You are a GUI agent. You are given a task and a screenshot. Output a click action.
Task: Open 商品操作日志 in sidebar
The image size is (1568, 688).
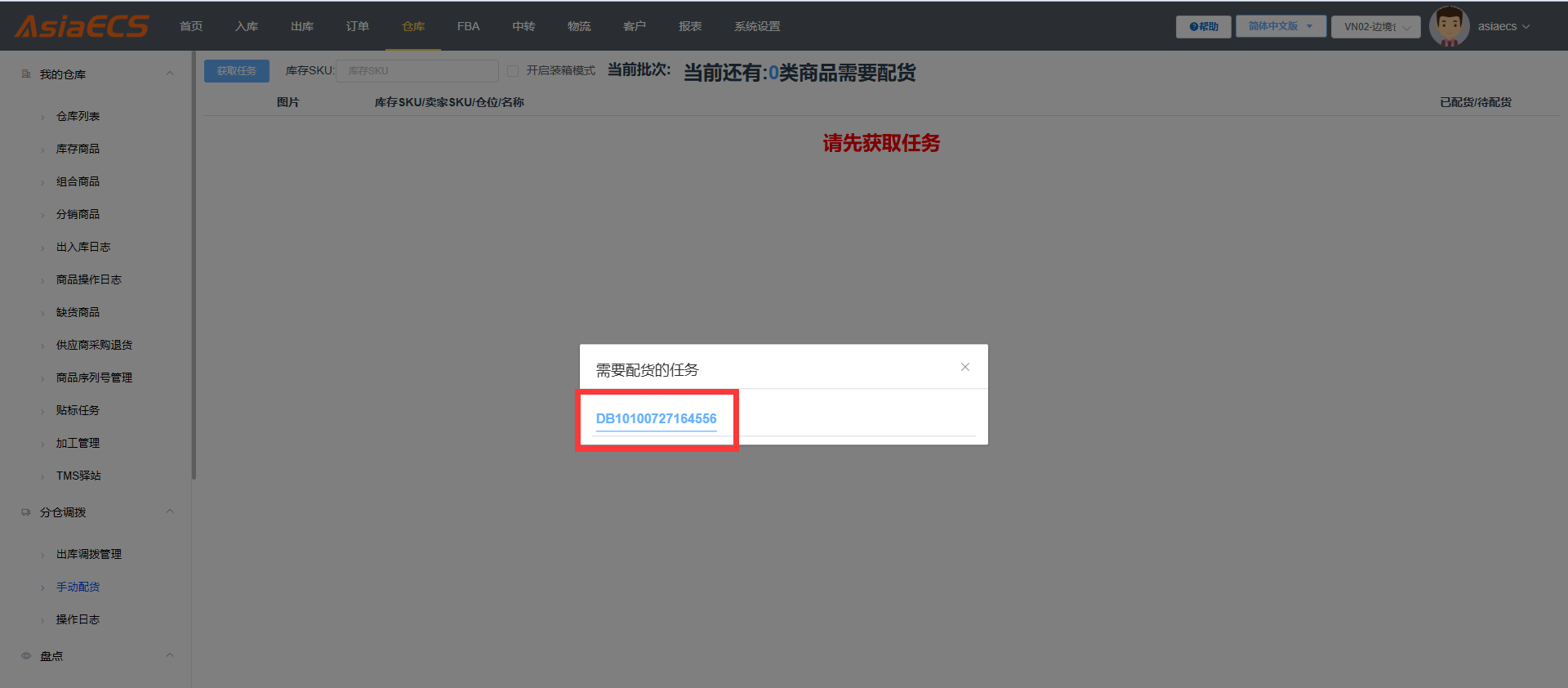88,279
